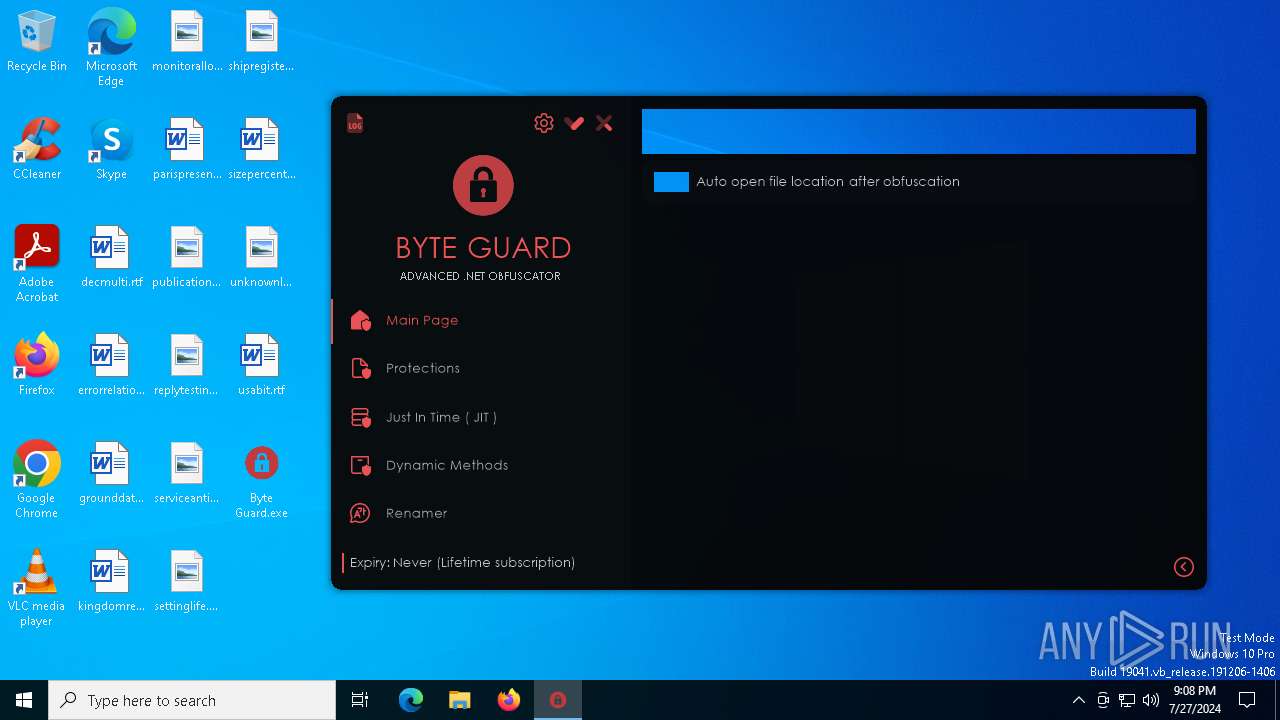This screenshot has width=1280, height=720.
Task: Open Adobe Acrobat shortcut
Action: 37,264
